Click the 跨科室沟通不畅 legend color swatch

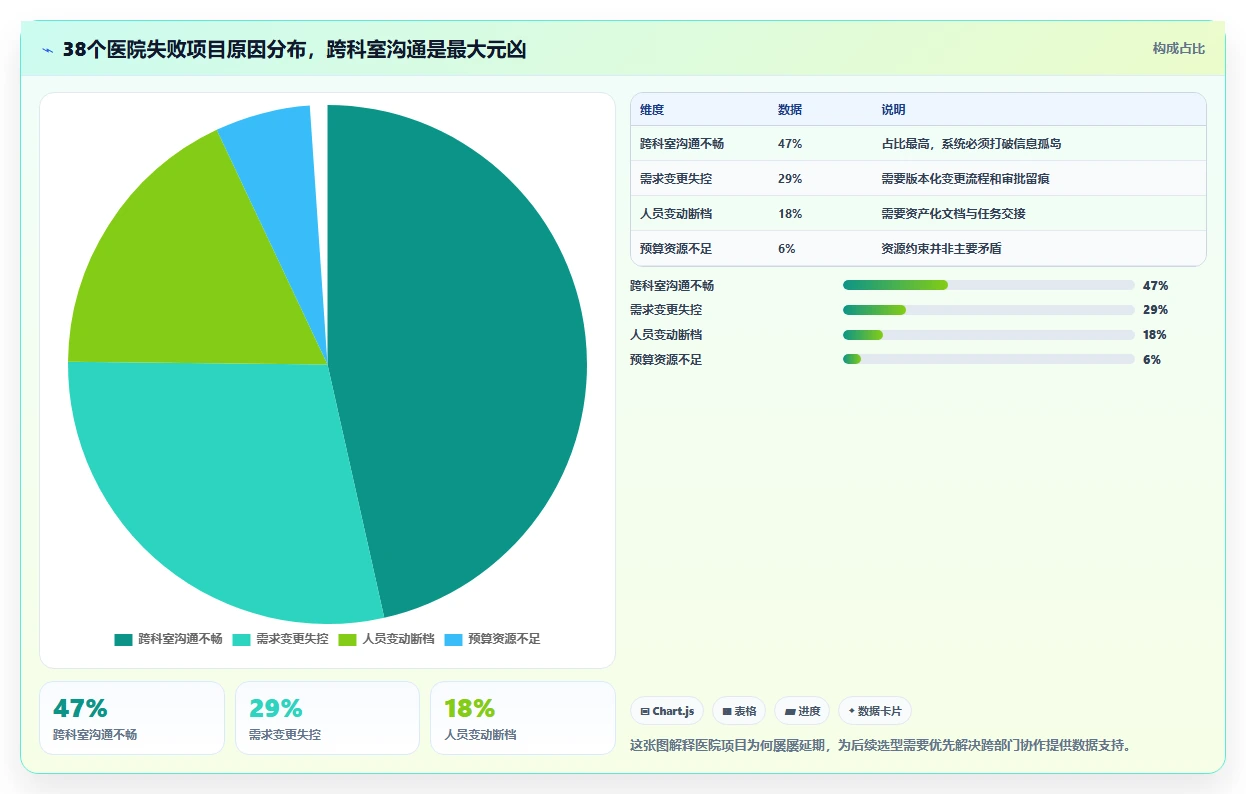click(x=123, y=639)
